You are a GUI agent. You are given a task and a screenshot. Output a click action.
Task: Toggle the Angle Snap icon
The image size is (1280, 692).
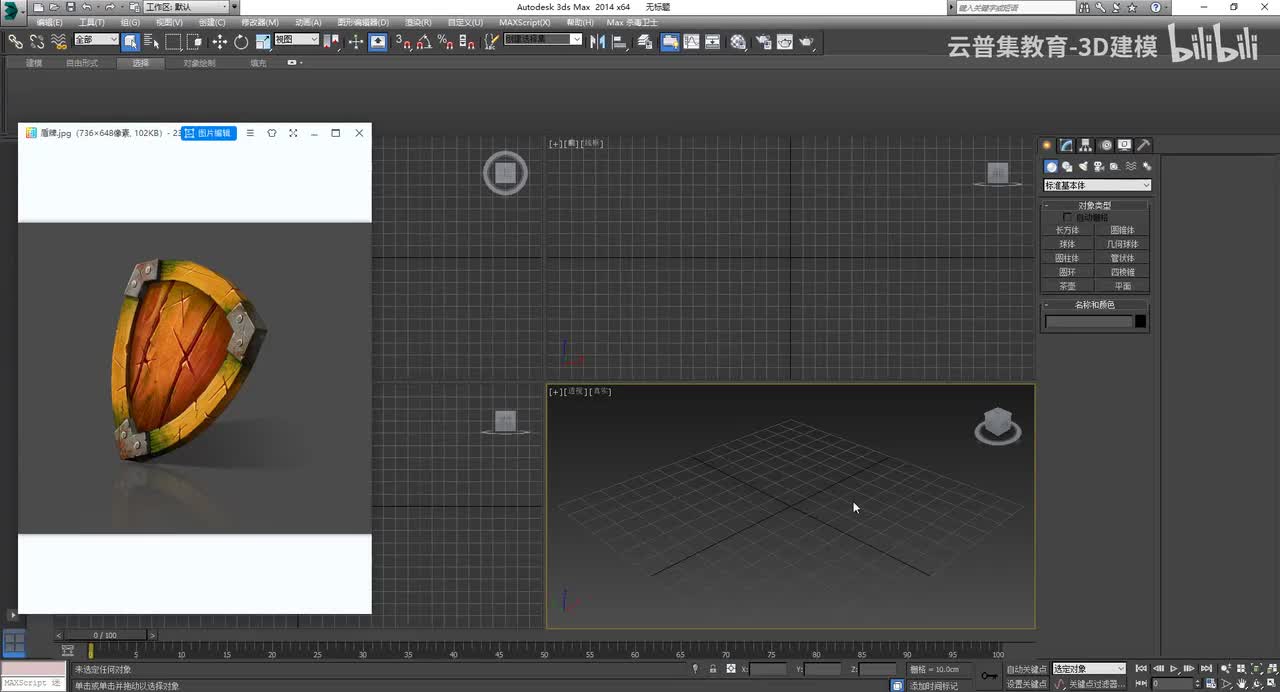(x=423, y=42)
